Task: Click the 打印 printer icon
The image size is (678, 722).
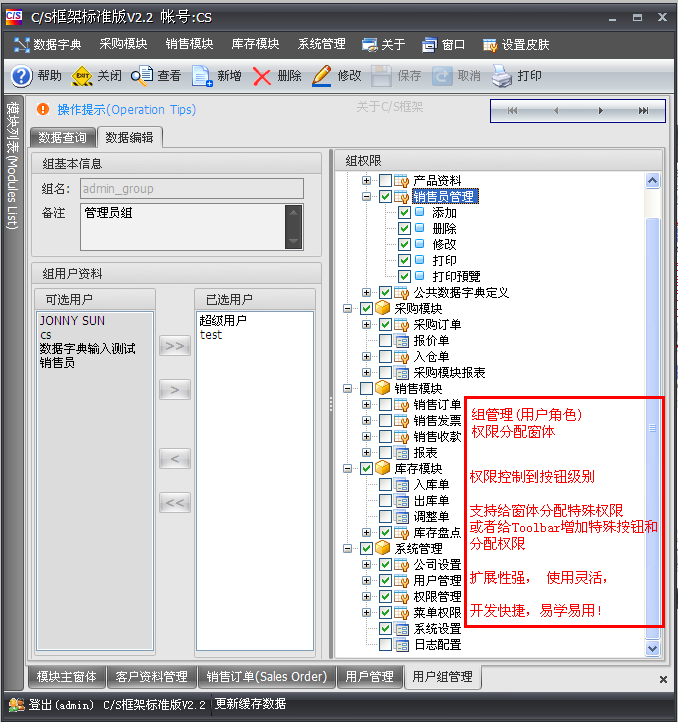Action: click(x=502, y=76)
